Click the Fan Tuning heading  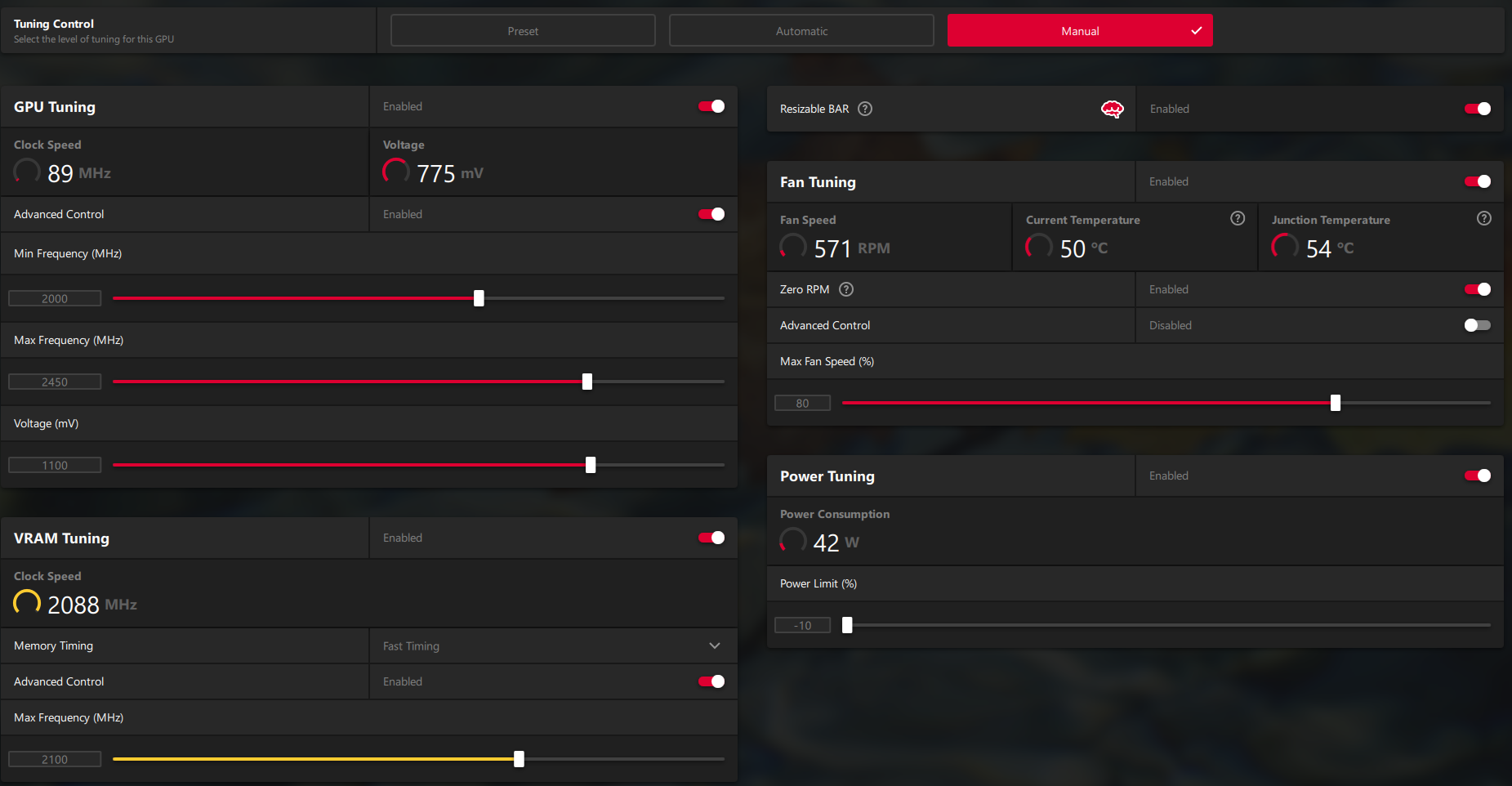tap(818, 182)
